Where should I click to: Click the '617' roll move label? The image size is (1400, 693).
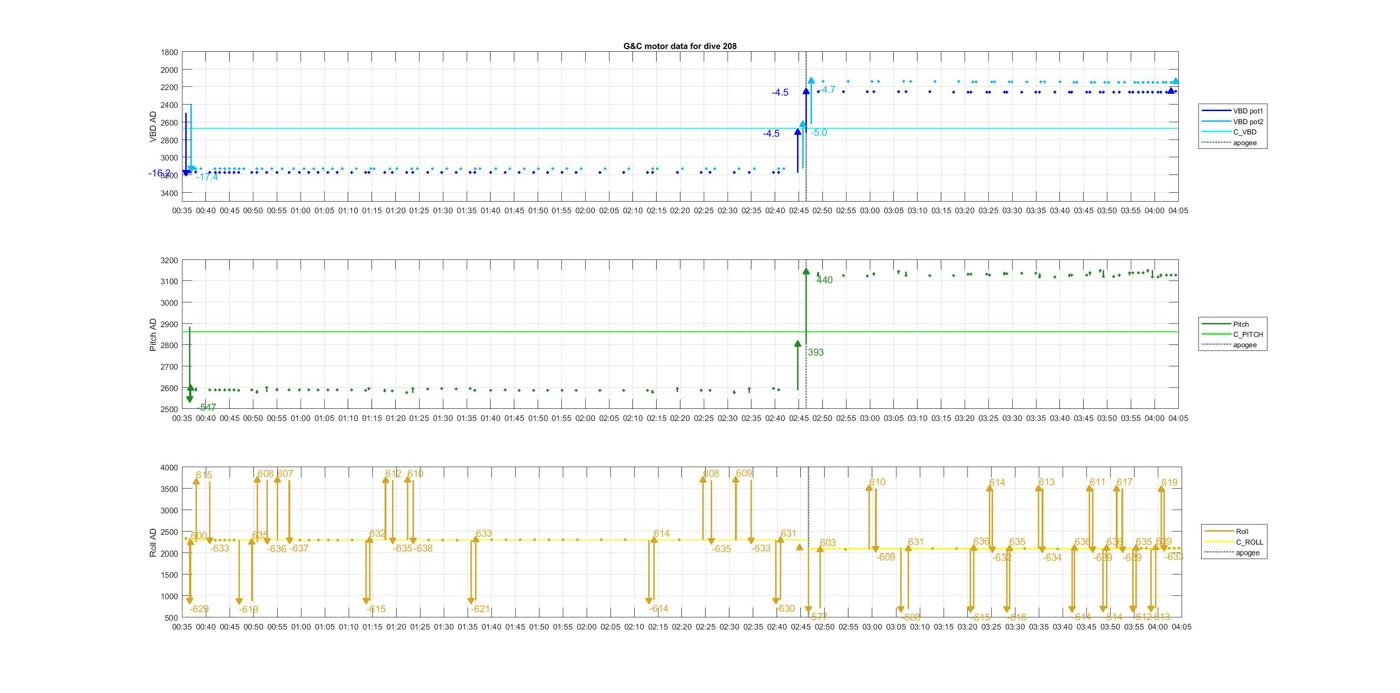pyautogui.click(x=1124, y=482)
